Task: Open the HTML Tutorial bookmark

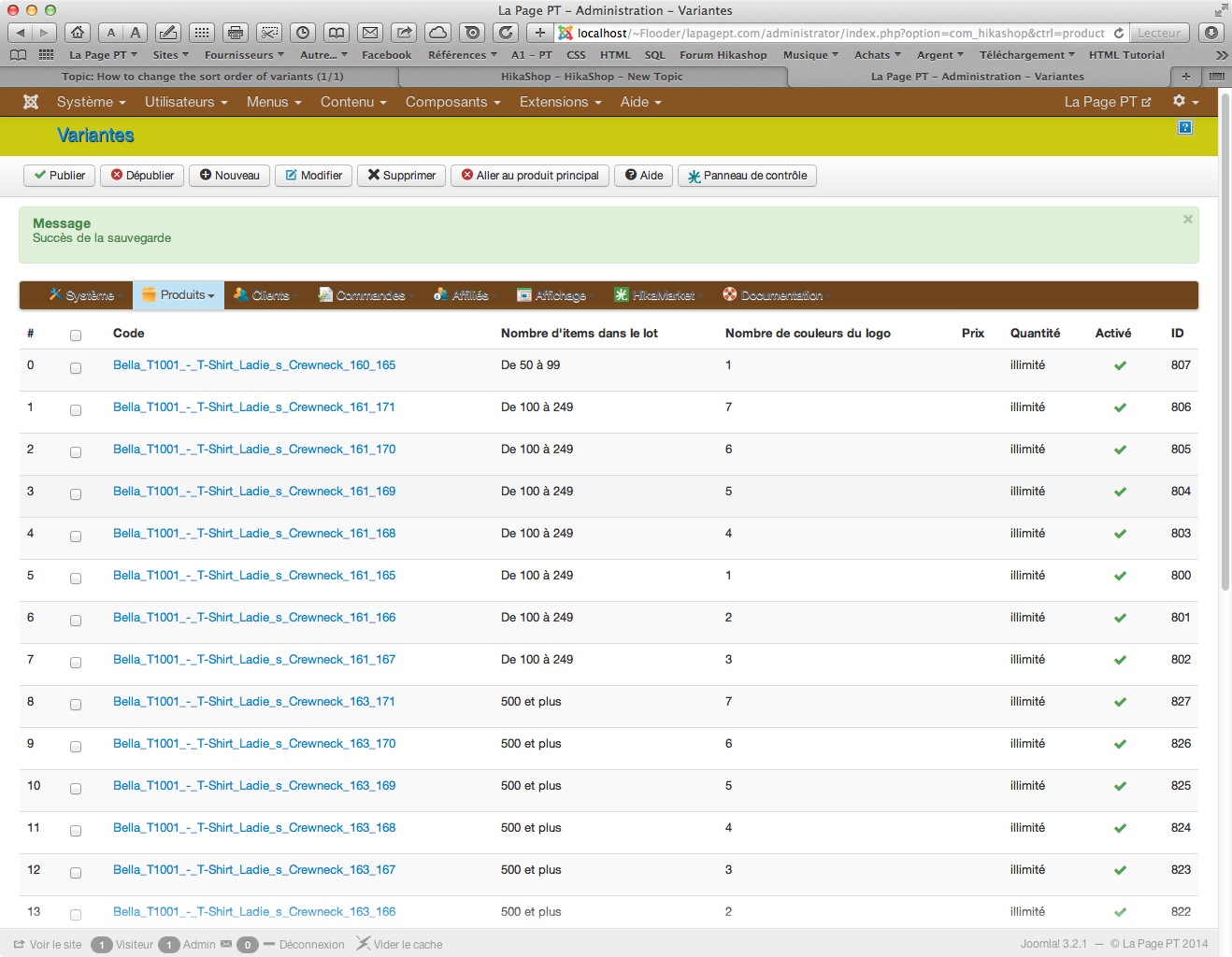Action: pos(1126,55)
